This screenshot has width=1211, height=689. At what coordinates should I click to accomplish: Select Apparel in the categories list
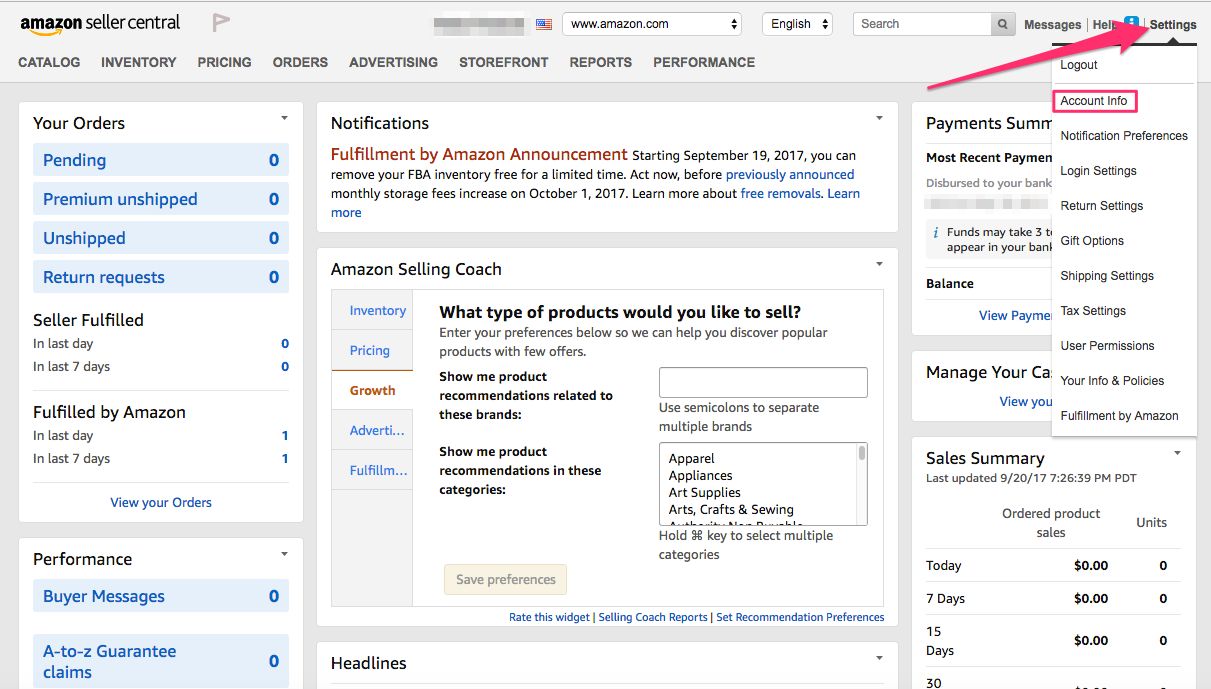pos(692,459)
